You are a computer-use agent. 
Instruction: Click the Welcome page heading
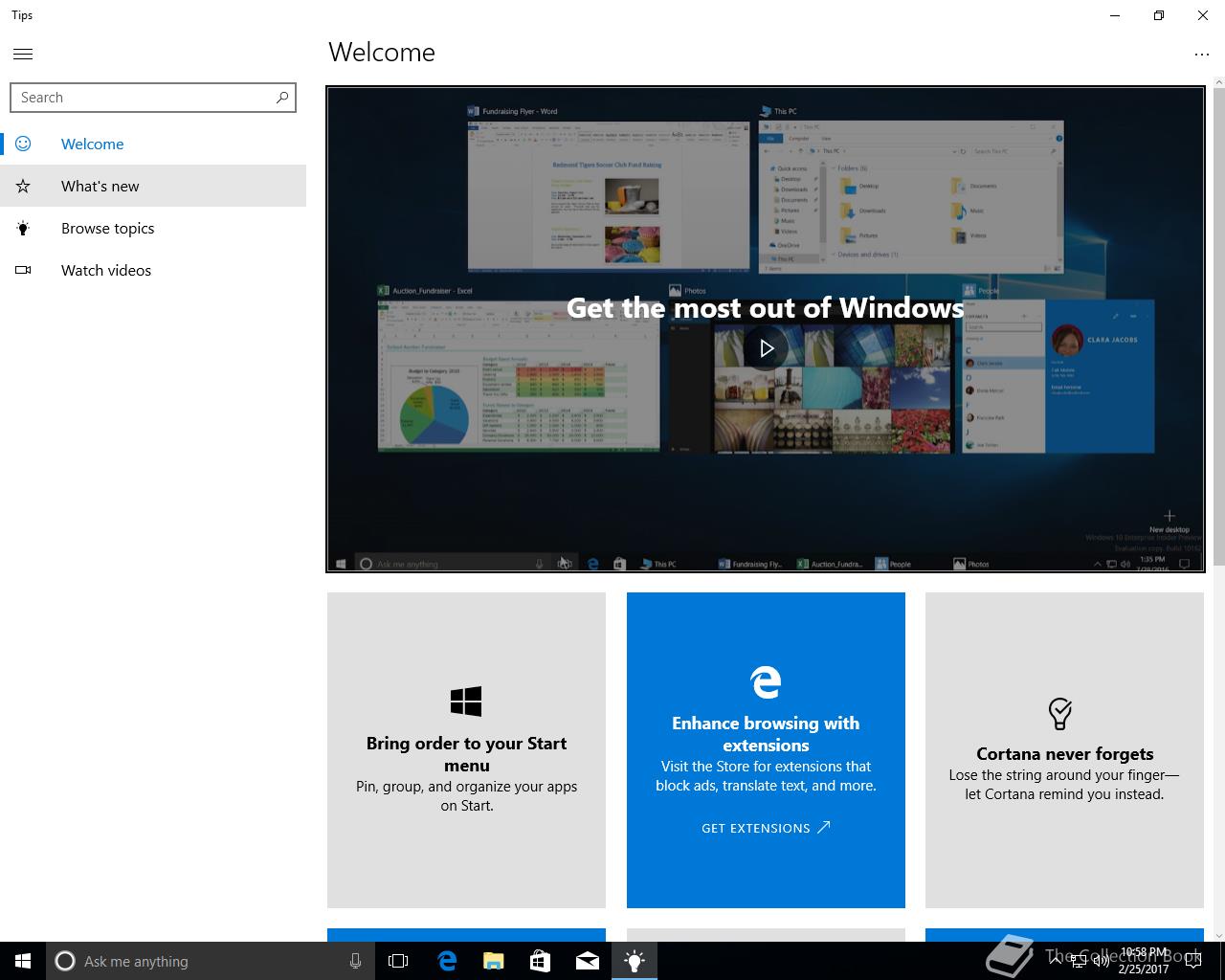coord(382,53)
